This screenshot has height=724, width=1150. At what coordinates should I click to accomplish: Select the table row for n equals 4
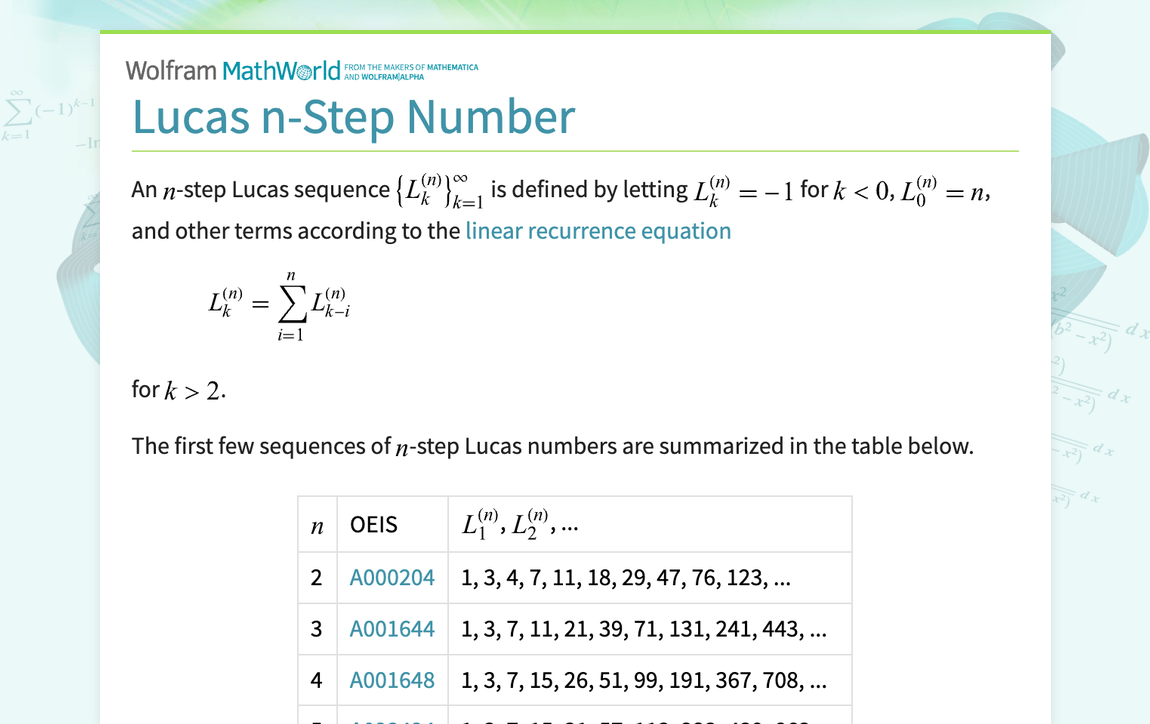575,680
